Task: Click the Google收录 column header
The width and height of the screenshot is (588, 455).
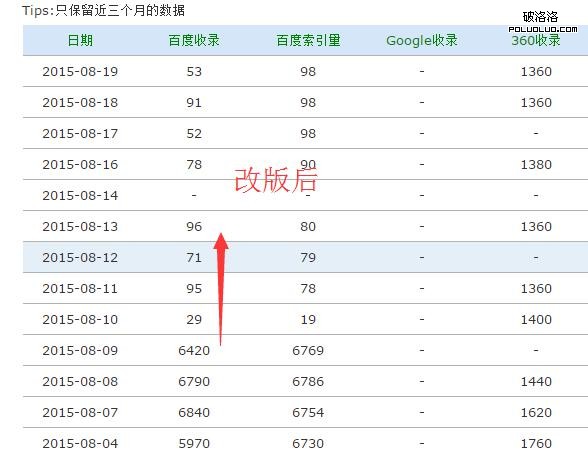Action: (x=422, y=41)
